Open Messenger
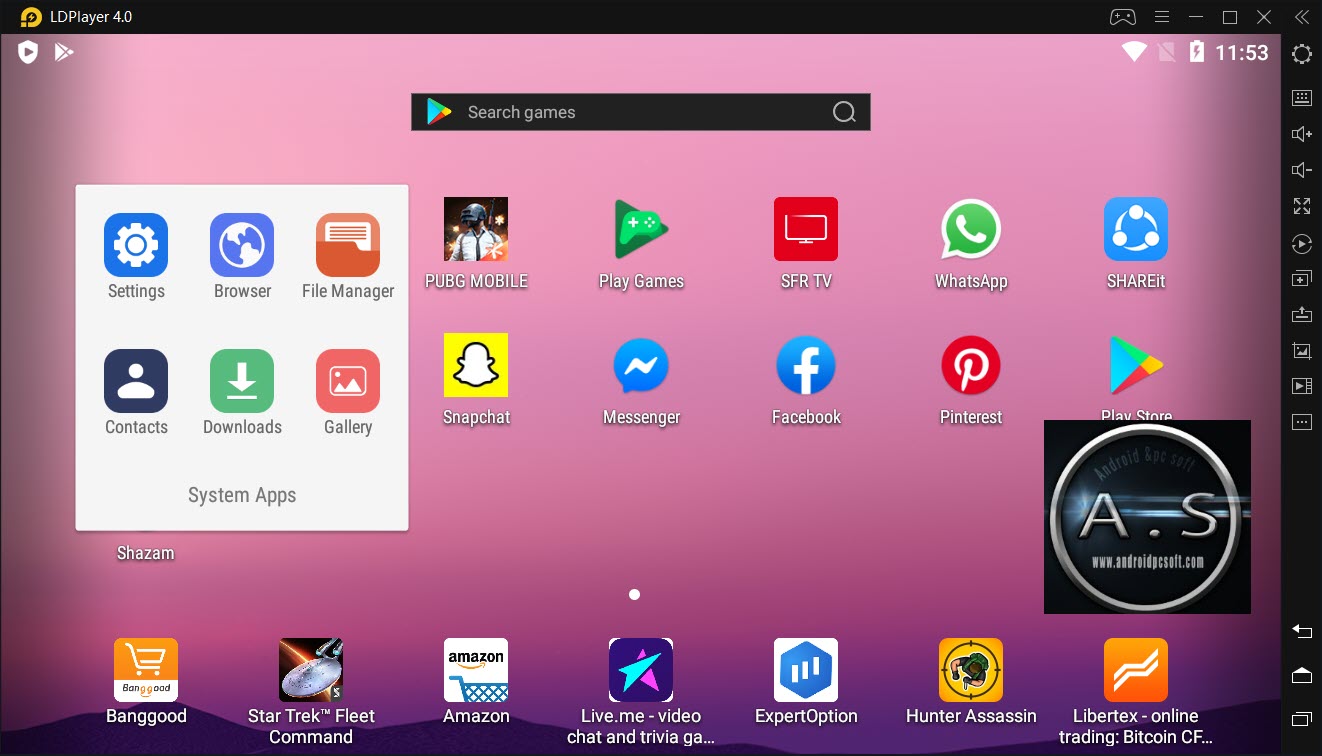Screen dimensions: 1322x756 [641, 365]
